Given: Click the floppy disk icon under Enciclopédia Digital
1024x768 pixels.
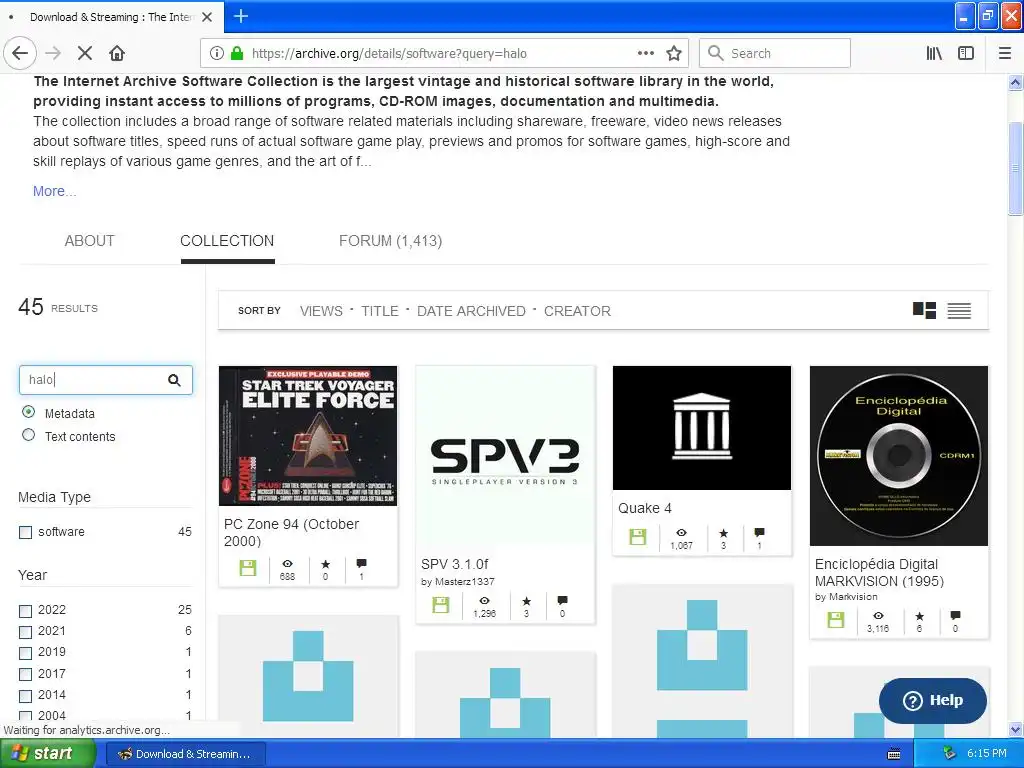Looking at the screenshot, I should (835, 620).
